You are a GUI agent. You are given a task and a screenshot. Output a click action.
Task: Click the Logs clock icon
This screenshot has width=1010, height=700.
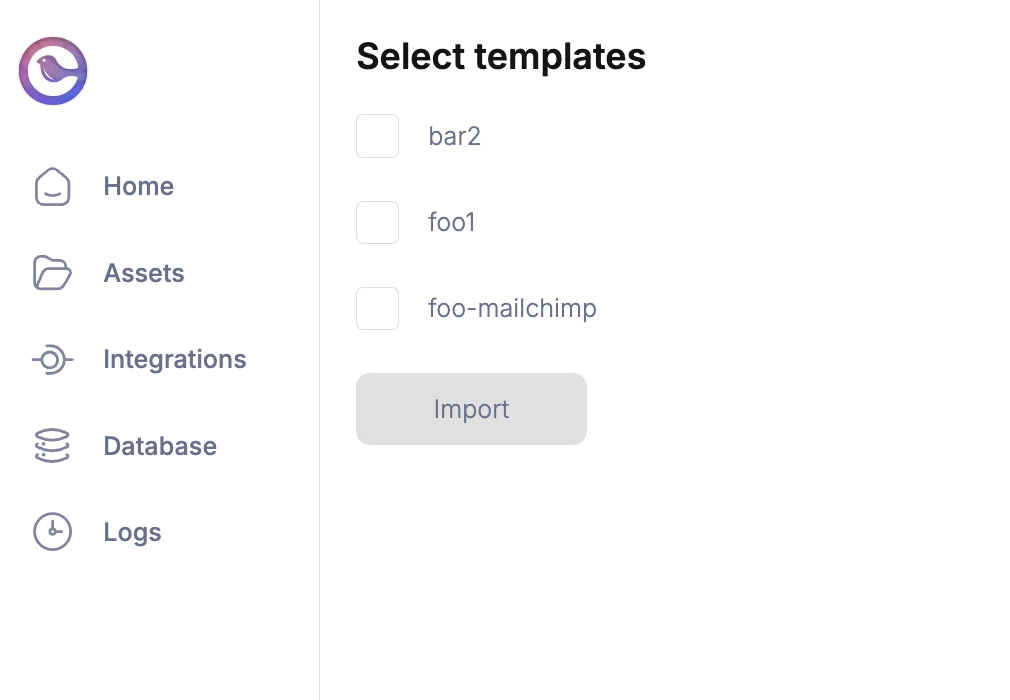53,532
